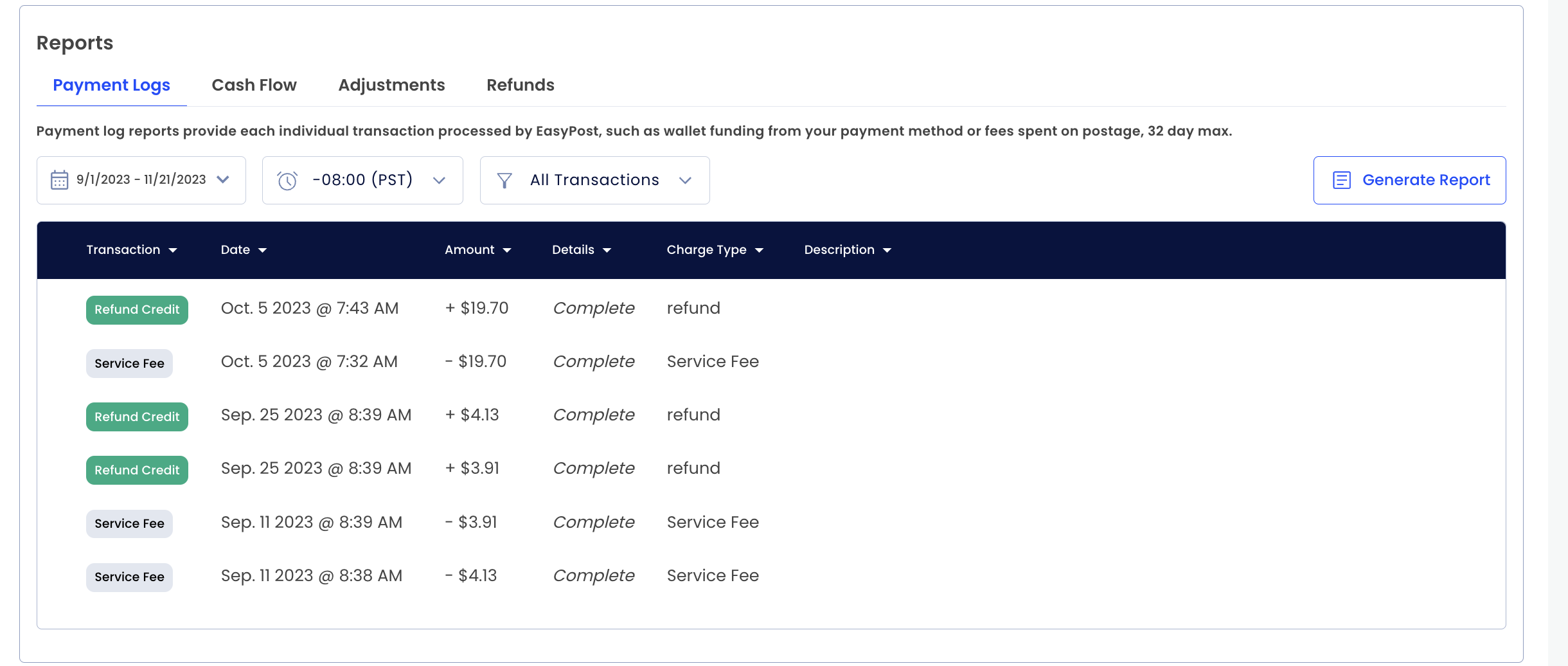This screenshot has width=1568, height=666.
Task: Expand the 9/1/2023 - 11/21/2023 date range dropdown
Action: click(x=141, y=180)
